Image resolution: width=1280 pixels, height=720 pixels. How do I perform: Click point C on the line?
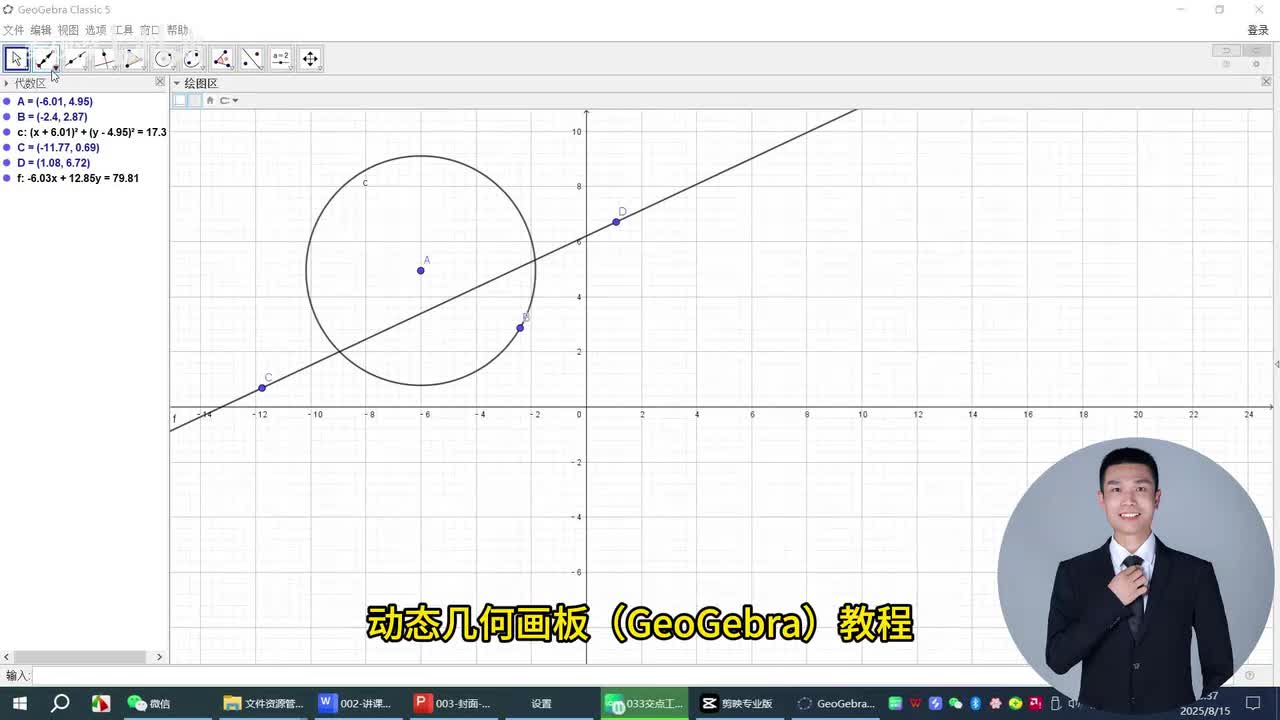click(x=262, y=388)
